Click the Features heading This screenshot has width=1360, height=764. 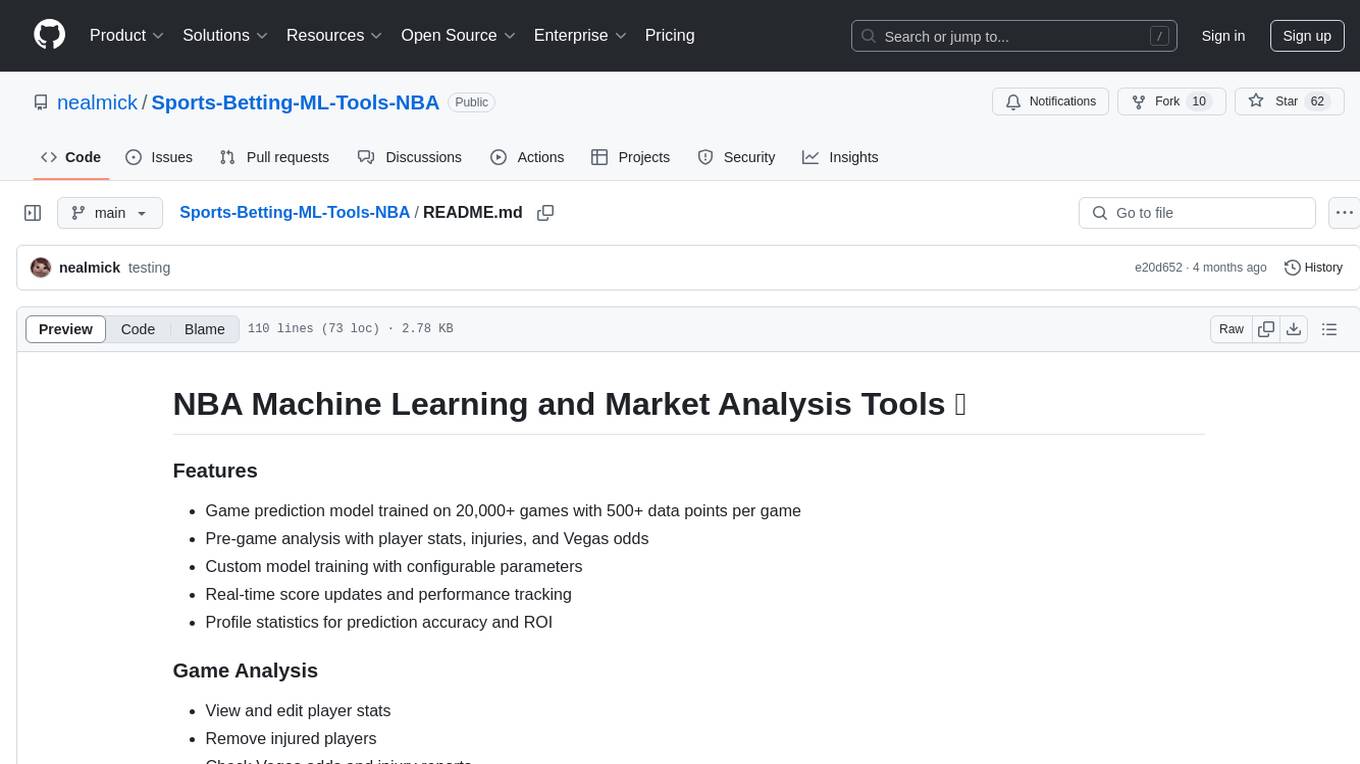click(x=215, y=471)
